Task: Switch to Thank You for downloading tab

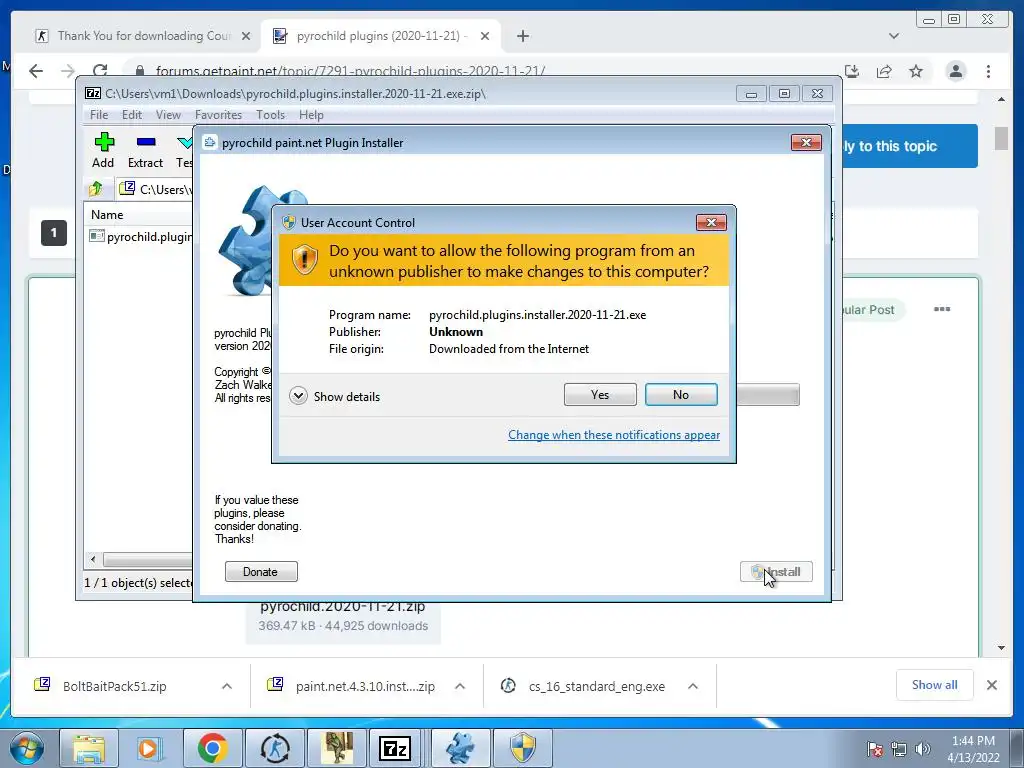Action: point(144,36)
